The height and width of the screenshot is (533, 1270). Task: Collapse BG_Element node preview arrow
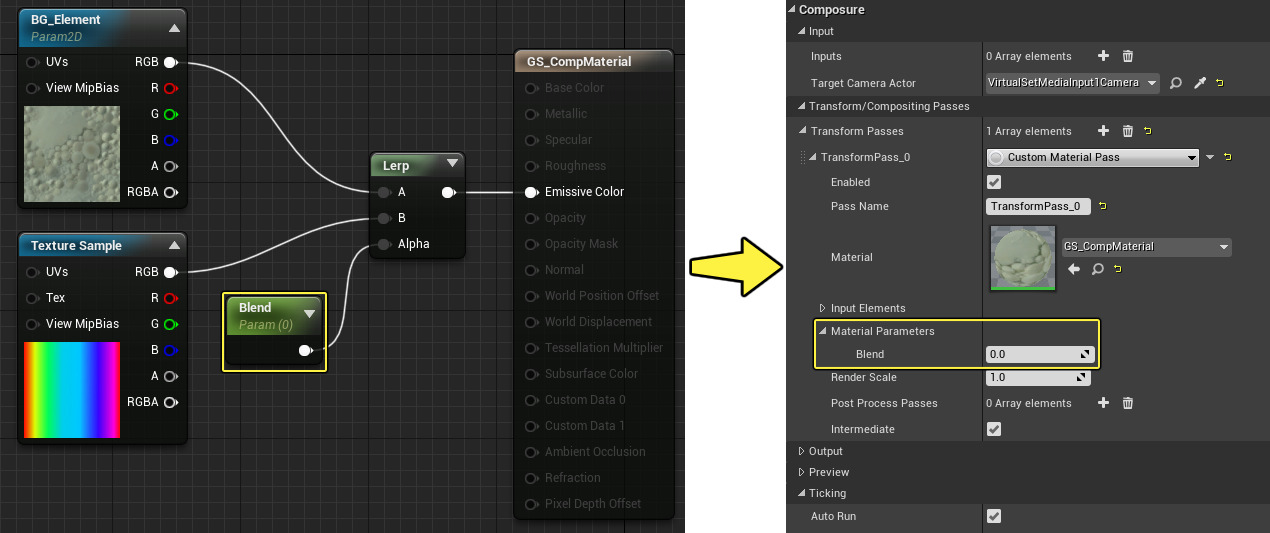(174, 28)
